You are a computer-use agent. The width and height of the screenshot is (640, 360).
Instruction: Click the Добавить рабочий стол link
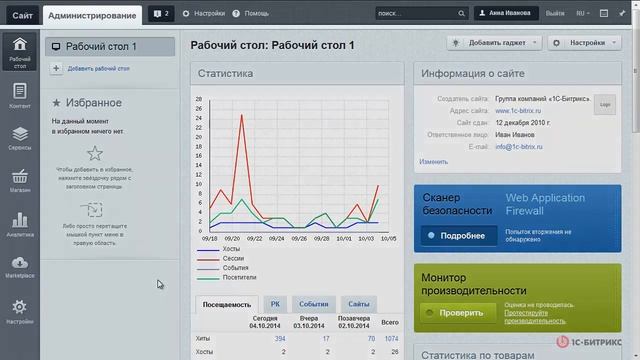(98, 69)
